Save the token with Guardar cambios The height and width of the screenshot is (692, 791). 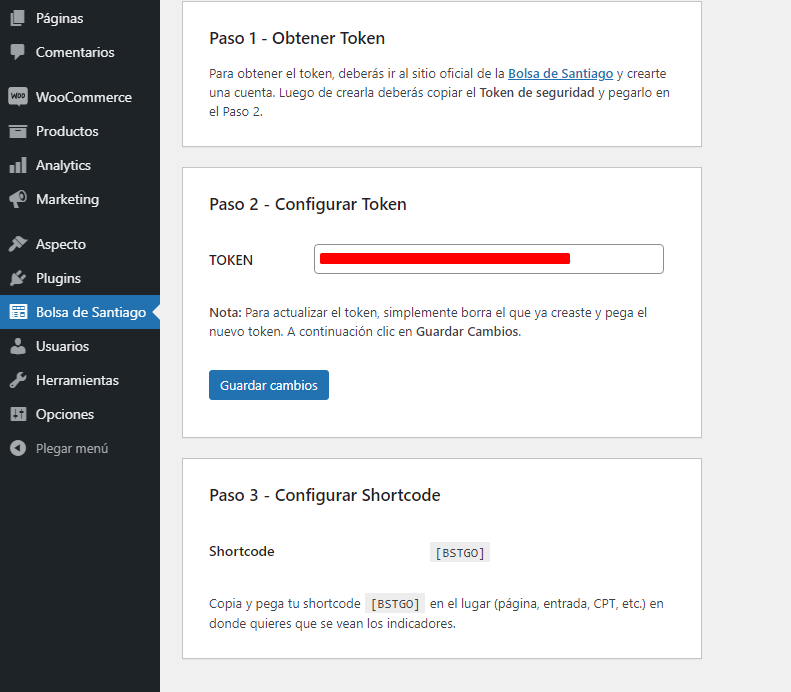(x=269, y=385)
